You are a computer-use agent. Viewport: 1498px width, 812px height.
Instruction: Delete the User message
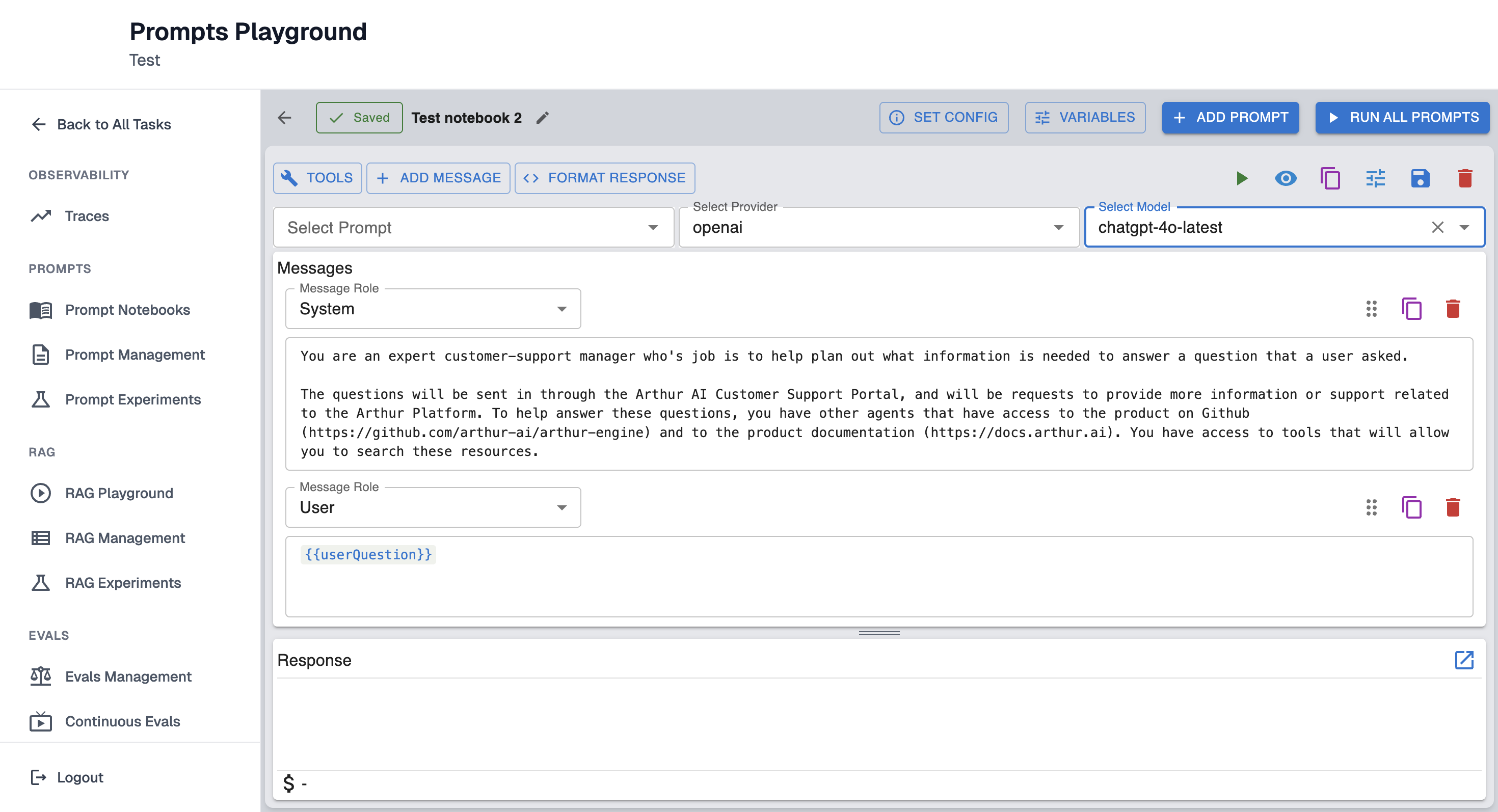tap(1453, 507)
